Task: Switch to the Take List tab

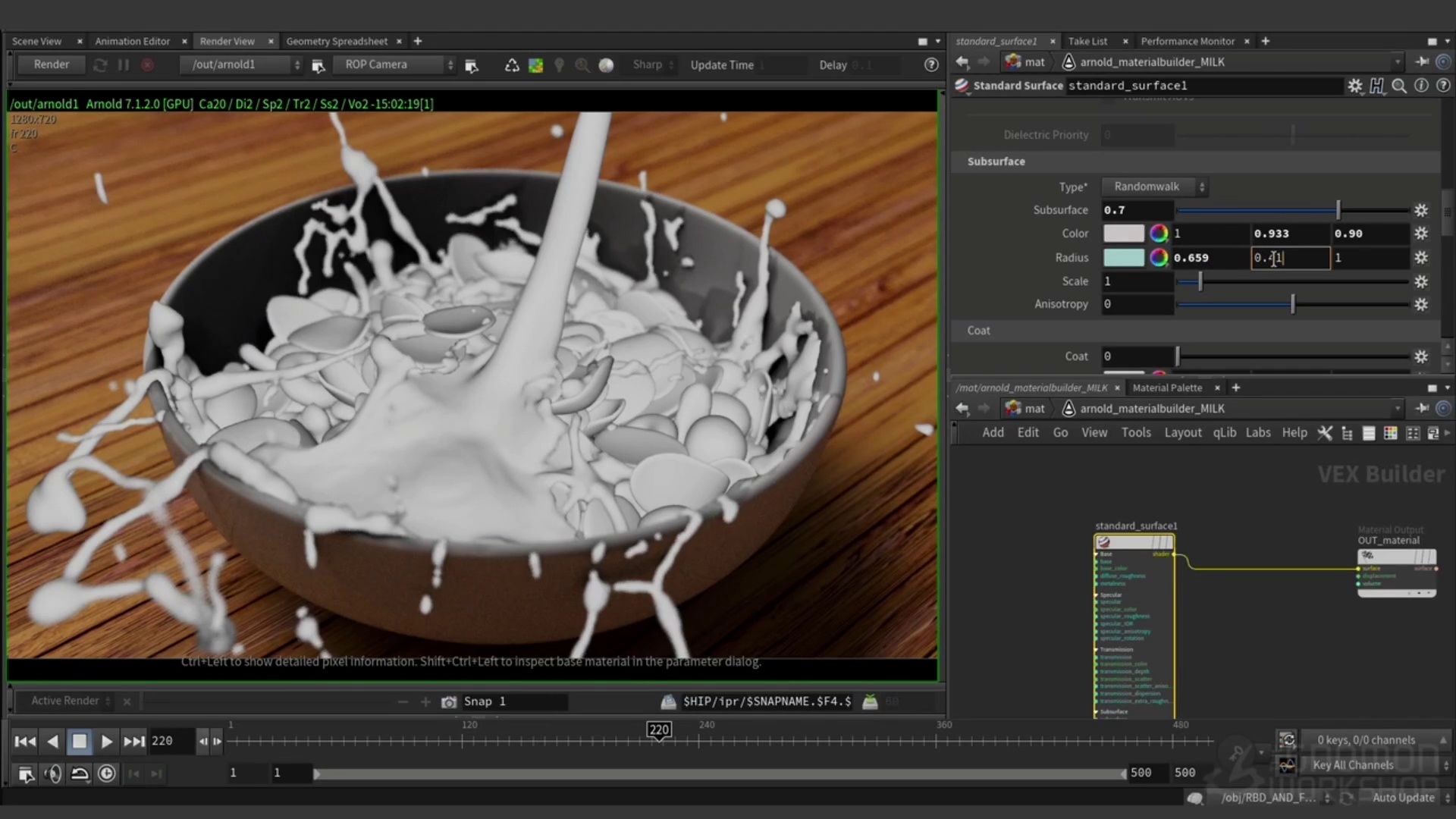Action: pos(1087,41)
